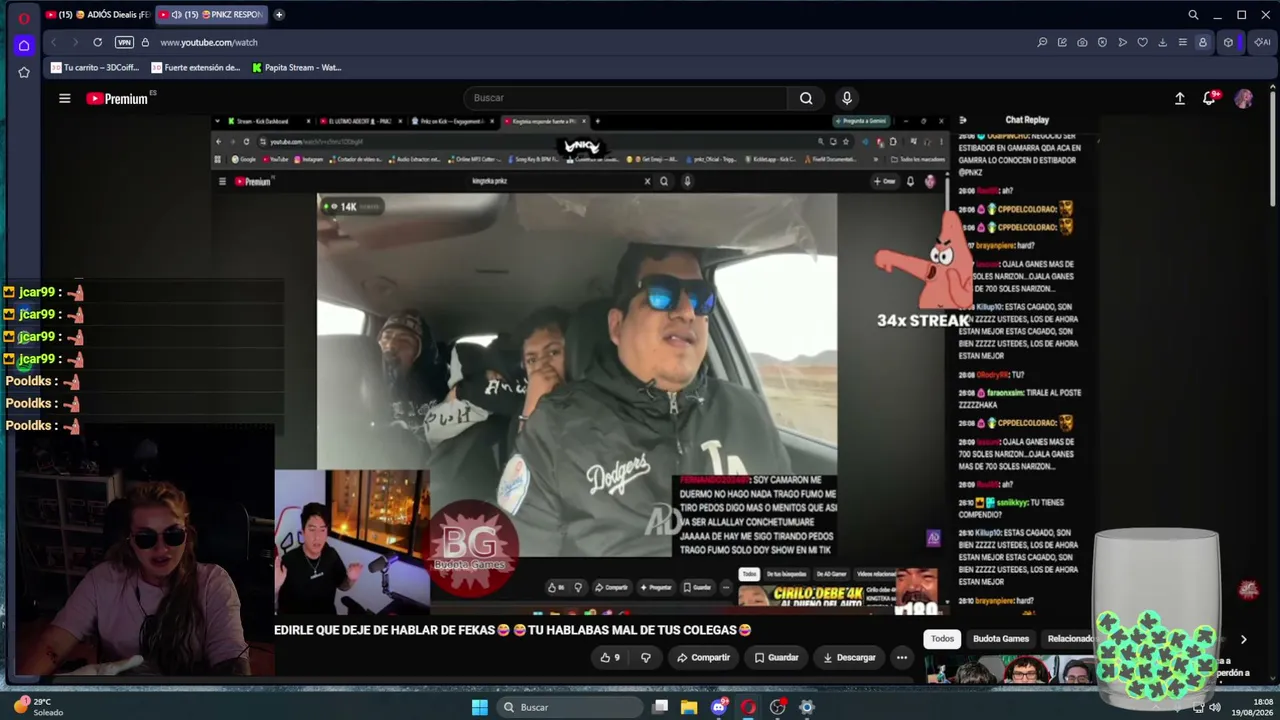
Task: Open the My Flow send icon
Action: (x=1122, y=42)
